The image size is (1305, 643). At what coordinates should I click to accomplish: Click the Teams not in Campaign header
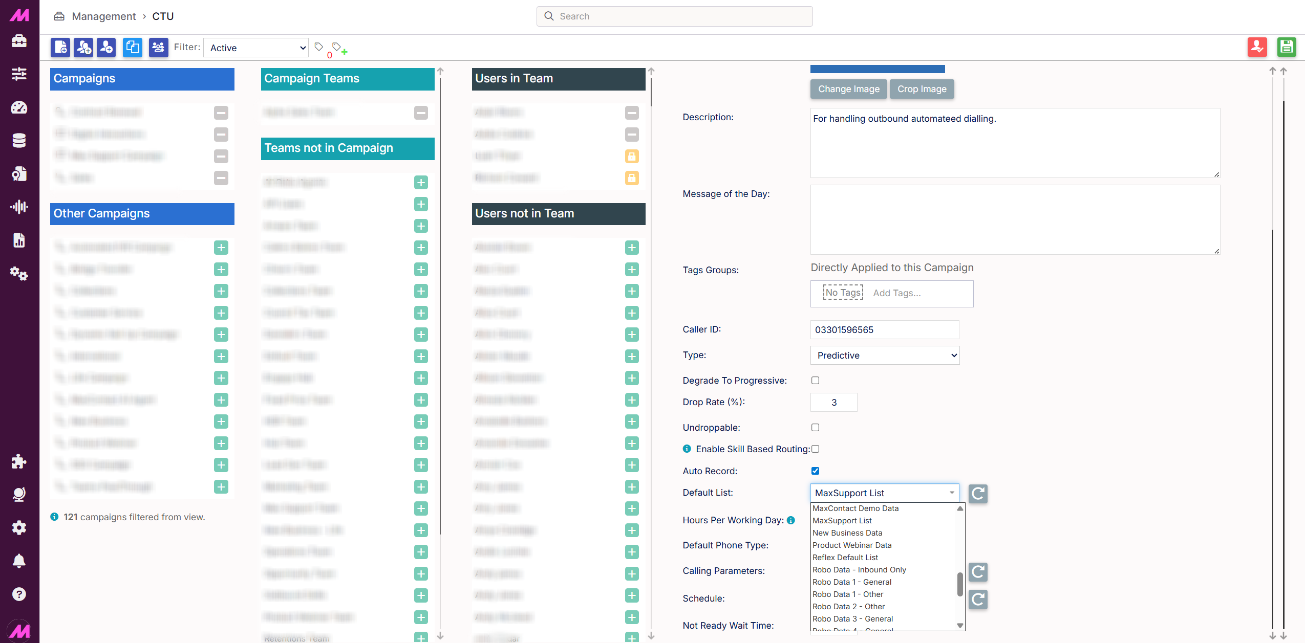point(348,148)
